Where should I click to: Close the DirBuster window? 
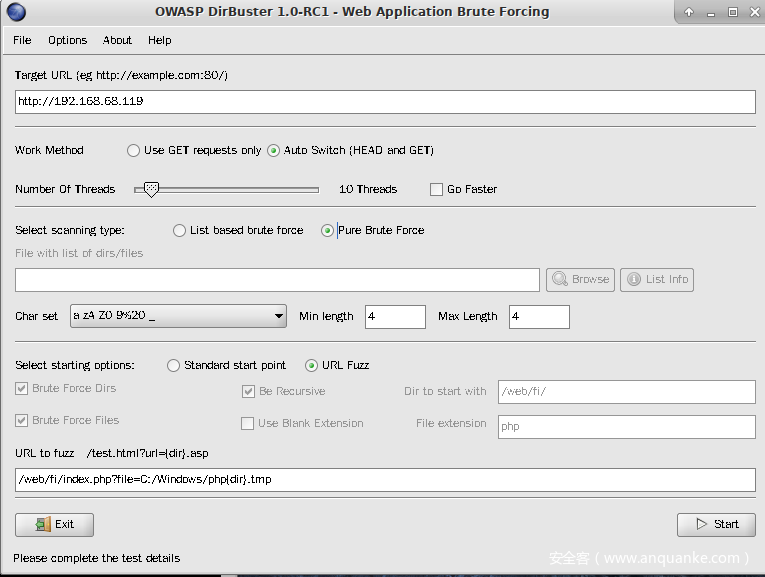point(753,12)
